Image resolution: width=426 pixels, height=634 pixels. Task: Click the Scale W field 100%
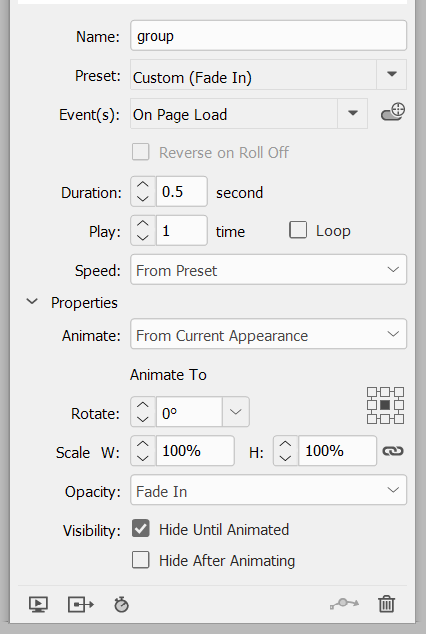pyautogui.click(x=195, y=451)
